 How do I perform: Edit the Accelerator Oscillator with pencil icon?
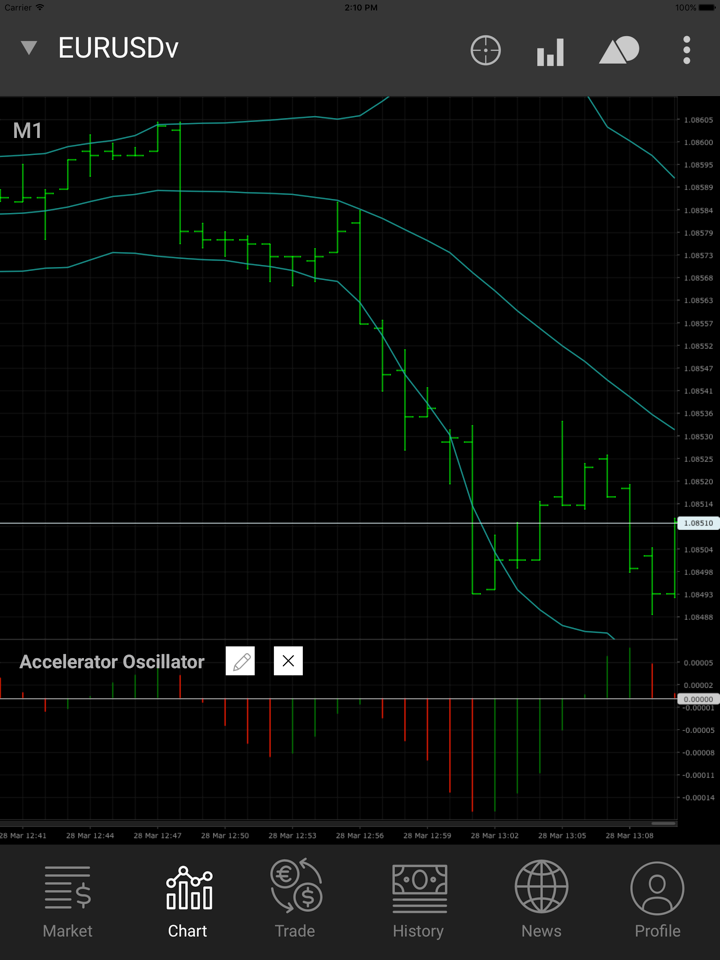[x=240, y=661]
